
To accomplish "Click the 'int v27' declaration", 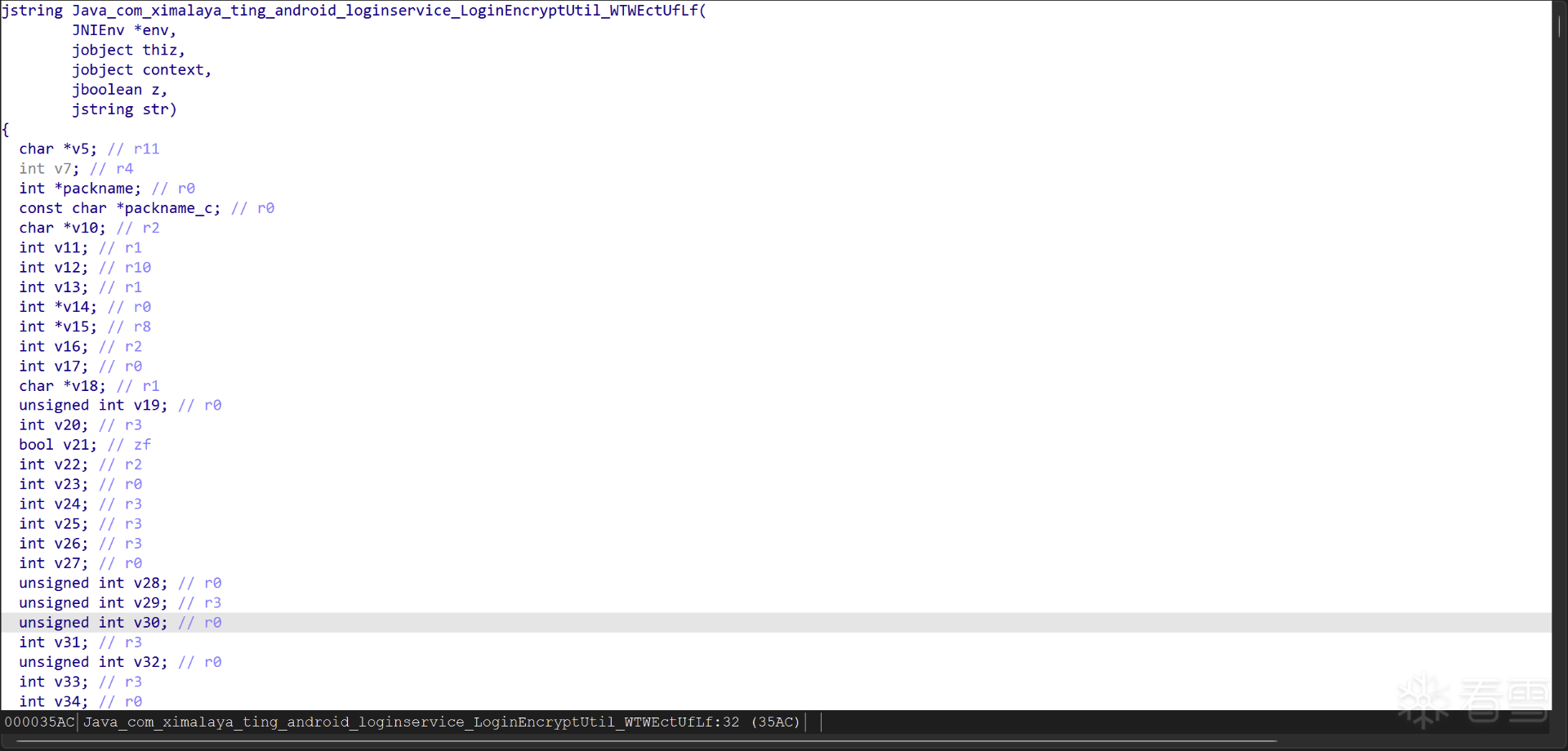I will point(54,563).
